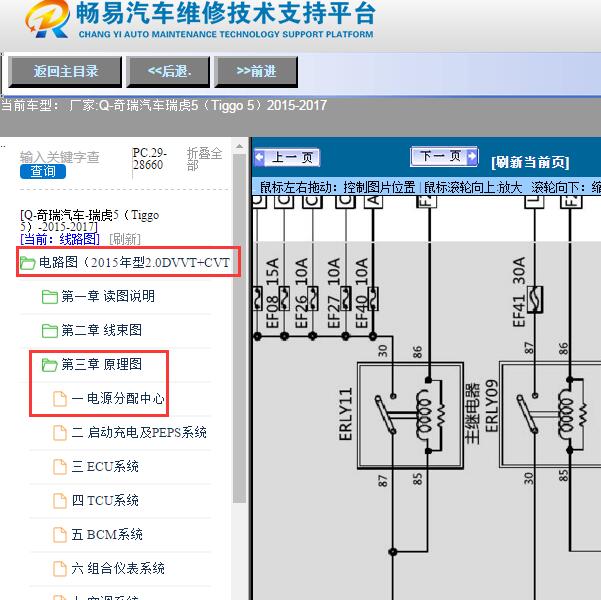The image size is (601, 600).
Task: Click the sidebar scrollbar up arrow
Action: pos(239,146)
